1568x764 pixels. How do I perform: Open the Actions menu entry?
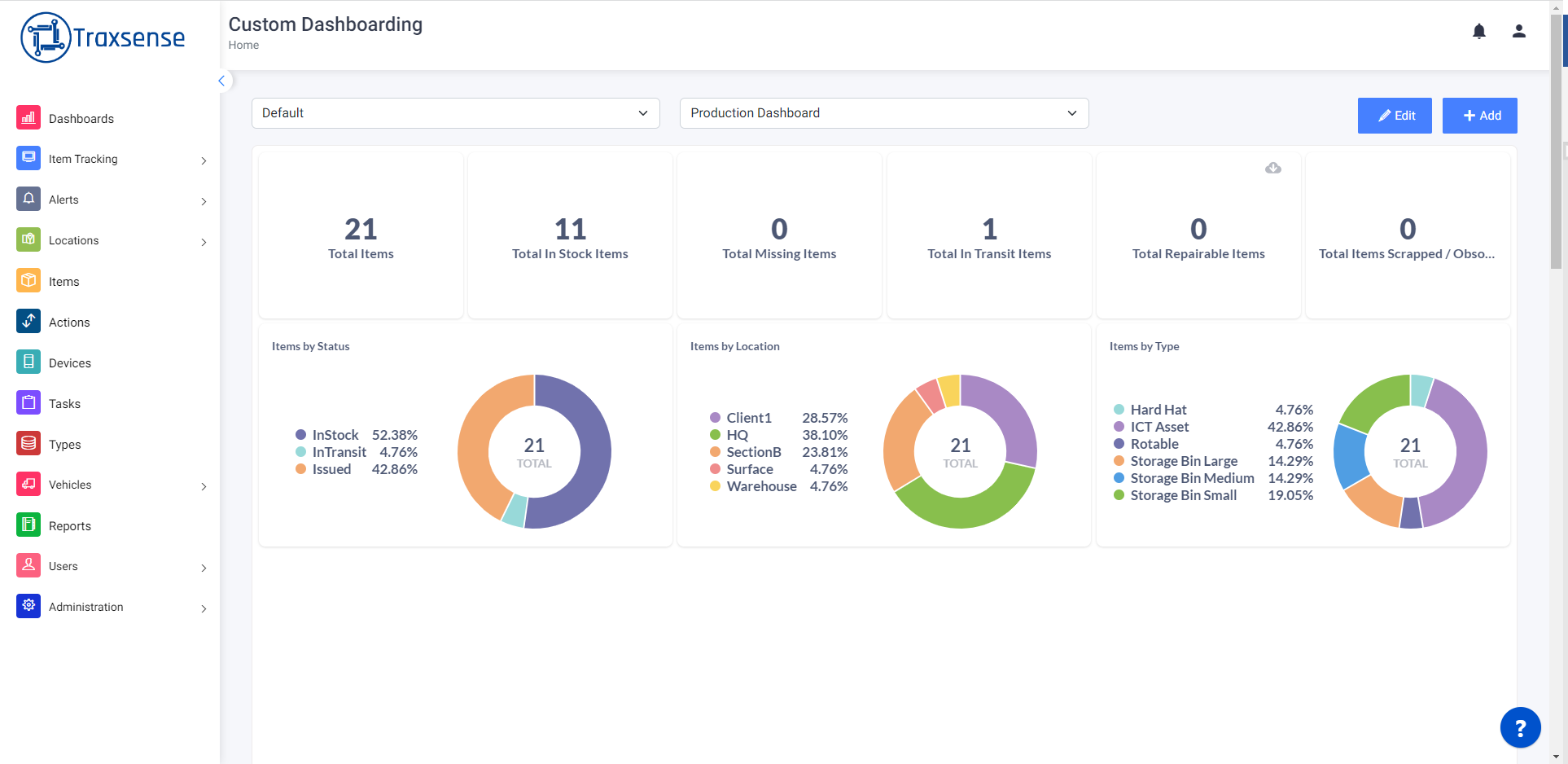69,323
